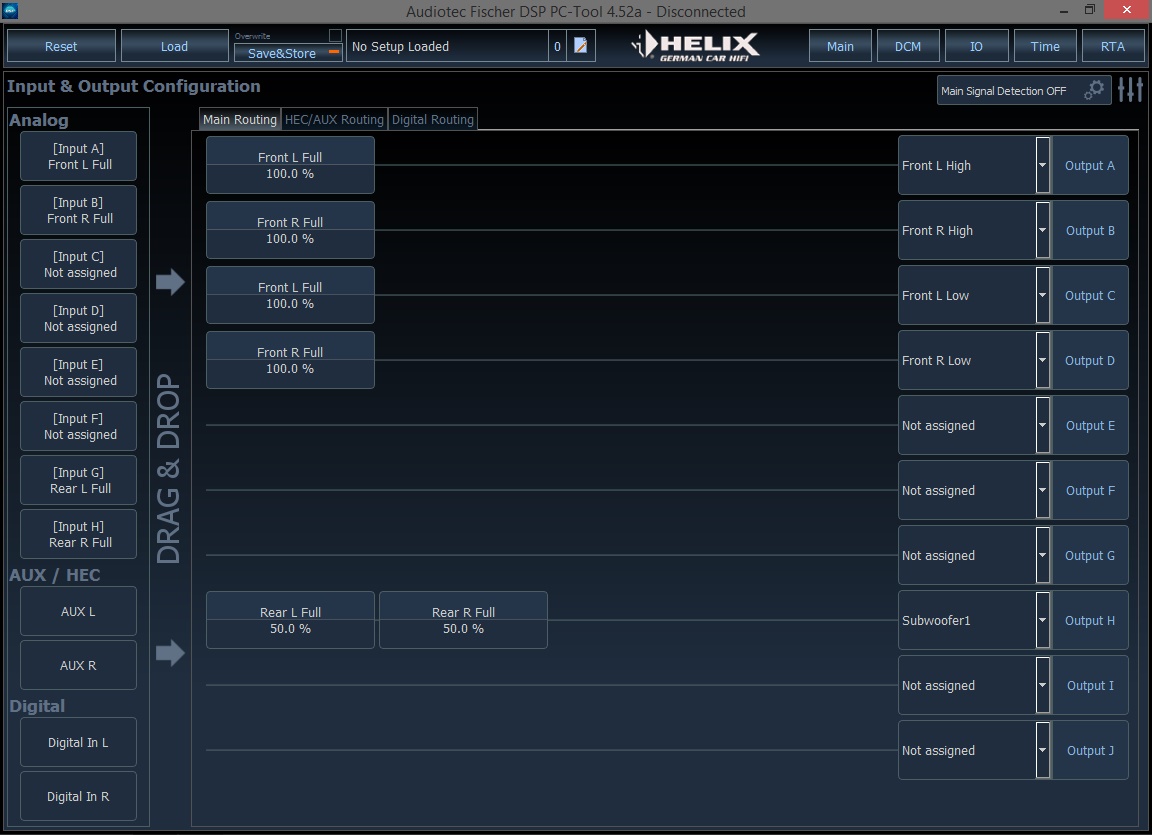Open Output E Not assigned dropdown
Screen dimensions: 1152x835
point(1042,425)
